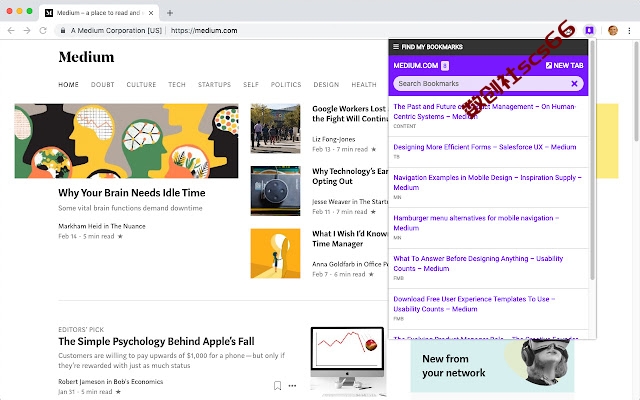Select the TECH navigation item
This screenshot has height=400, width=640.
pyautogui.click(x=177, y=84)
